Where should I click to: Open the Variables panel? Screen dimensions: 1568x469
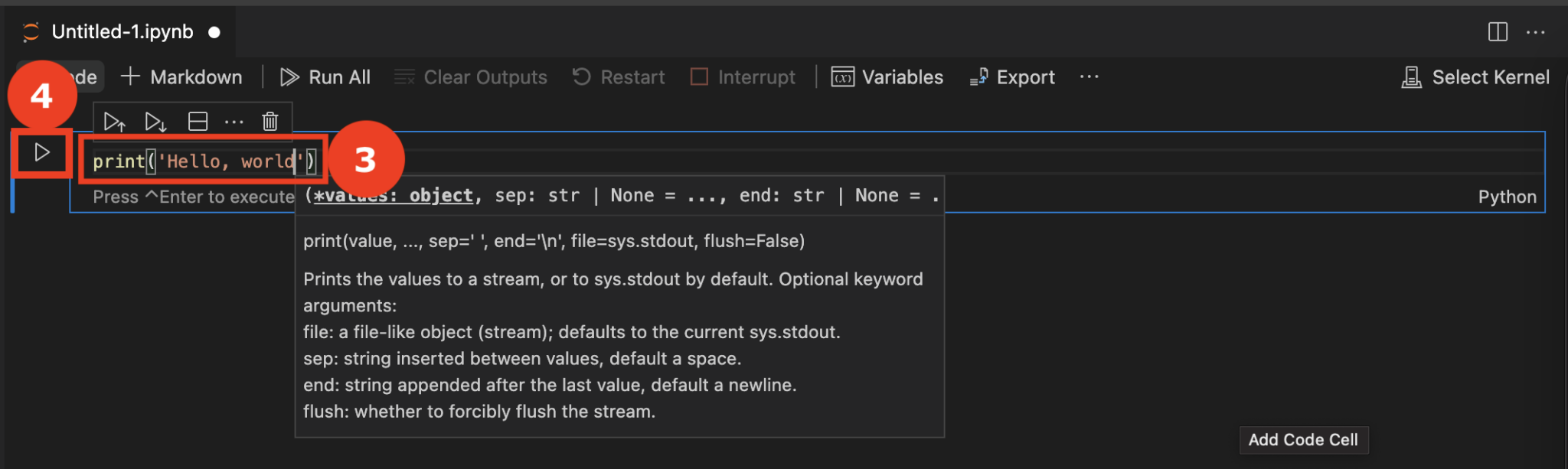pyautogui.click(x=887, y=77)
